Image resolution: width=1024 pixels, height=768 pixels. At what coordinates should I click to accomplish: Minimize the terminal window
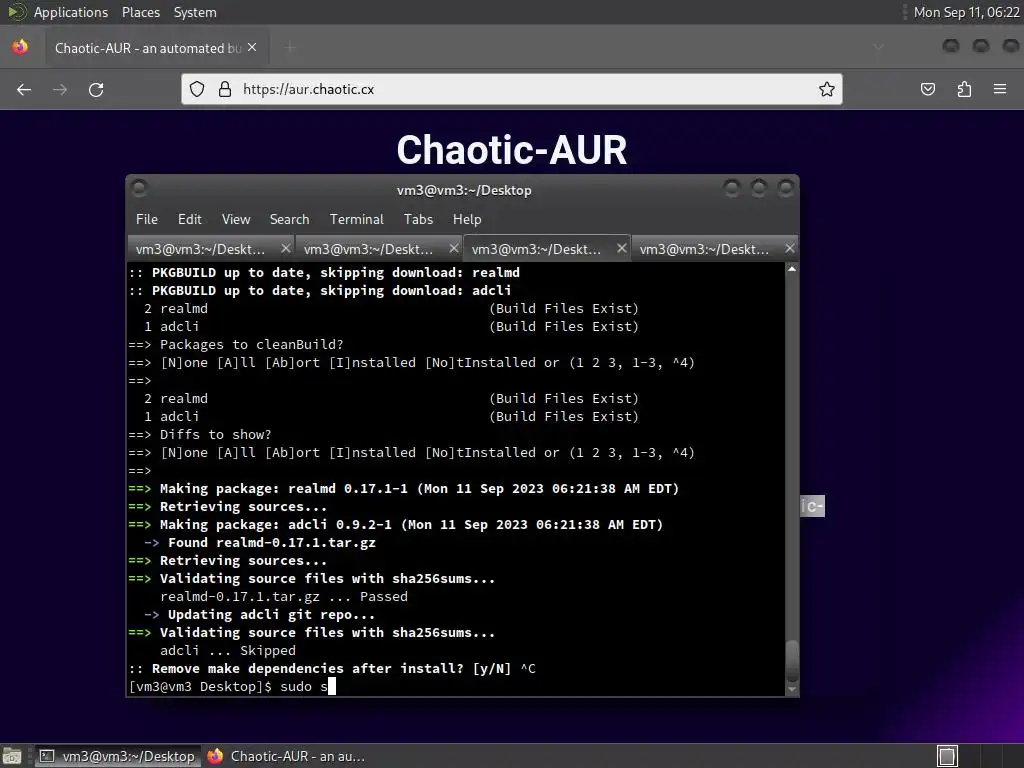[x=731, y=189]
